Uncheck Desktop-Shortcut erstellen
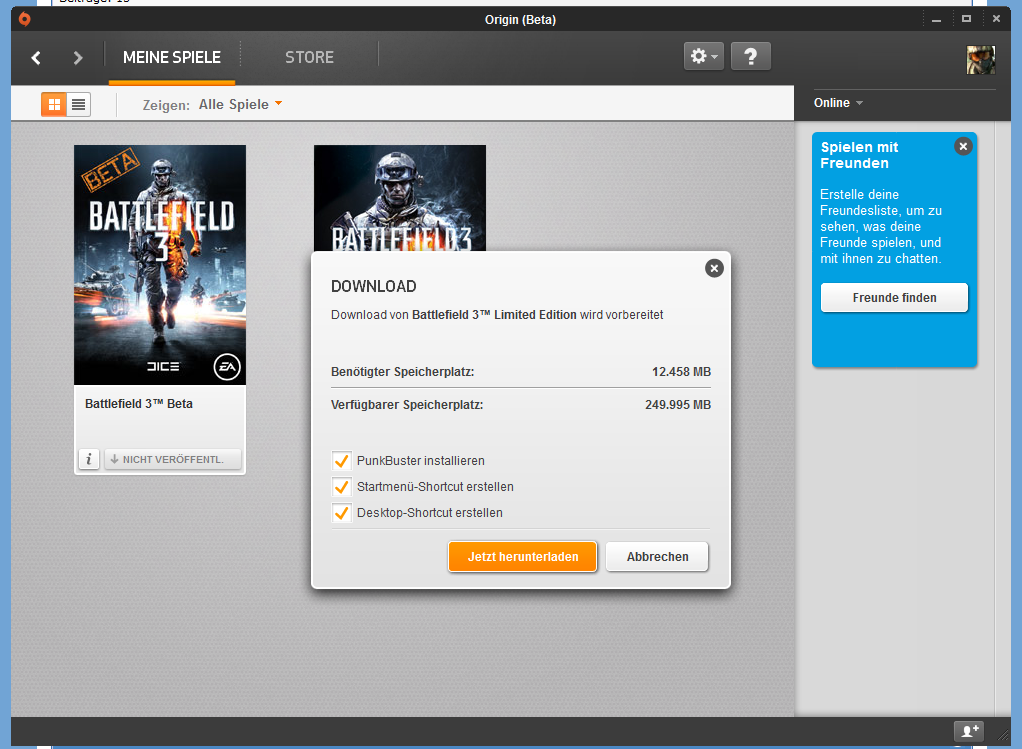The image size is (1022, 749). (x=342, y=513)
